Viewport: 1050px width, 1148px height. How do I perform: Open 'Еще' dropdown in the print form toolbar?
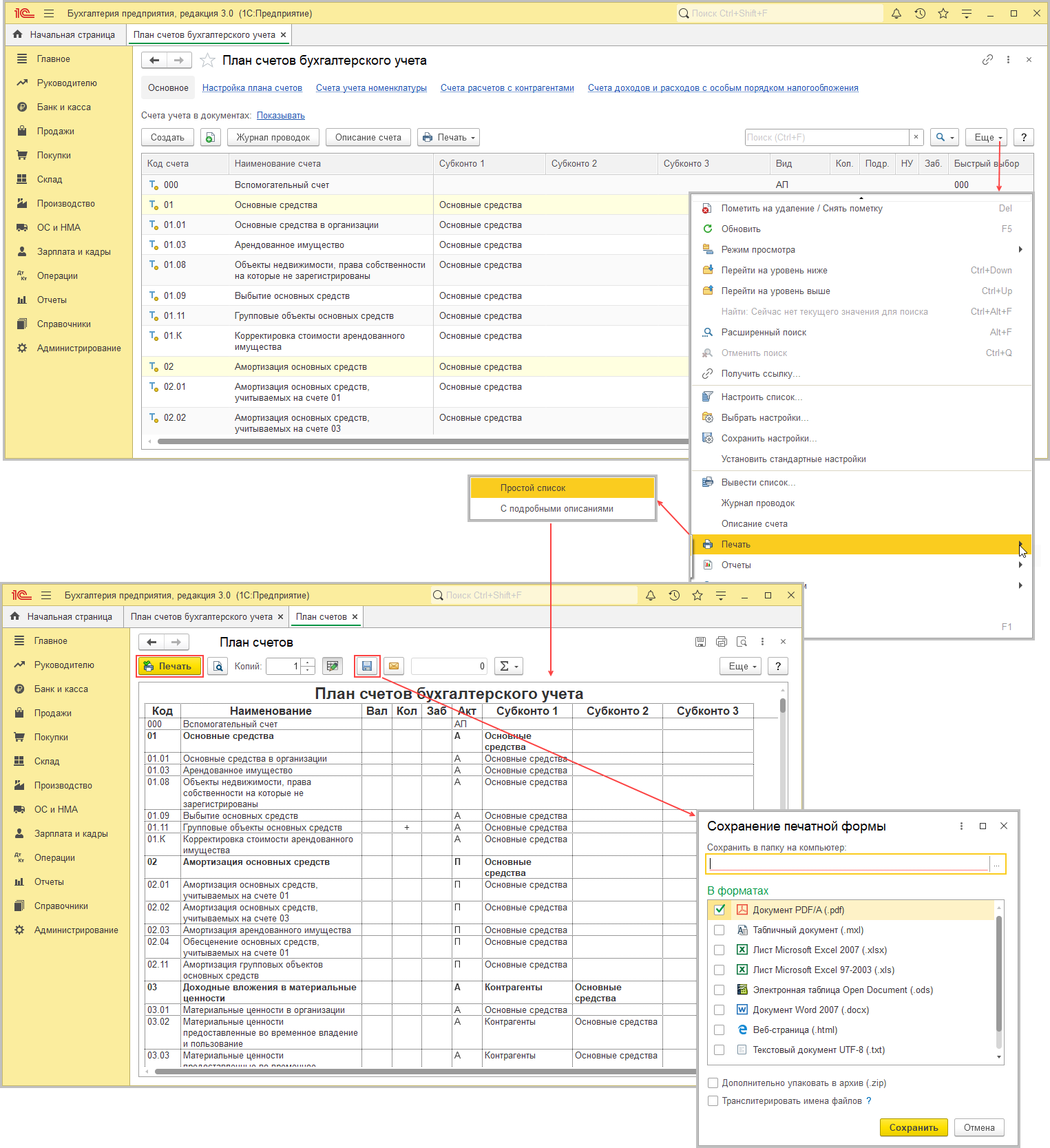pyautogui.click(x=741, y=666)
